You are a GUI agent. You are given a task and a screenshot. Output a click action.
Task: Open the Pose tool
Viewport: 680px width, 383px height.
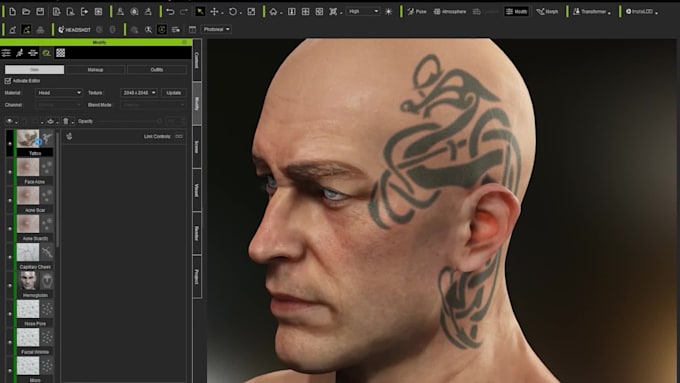point(417,12)
